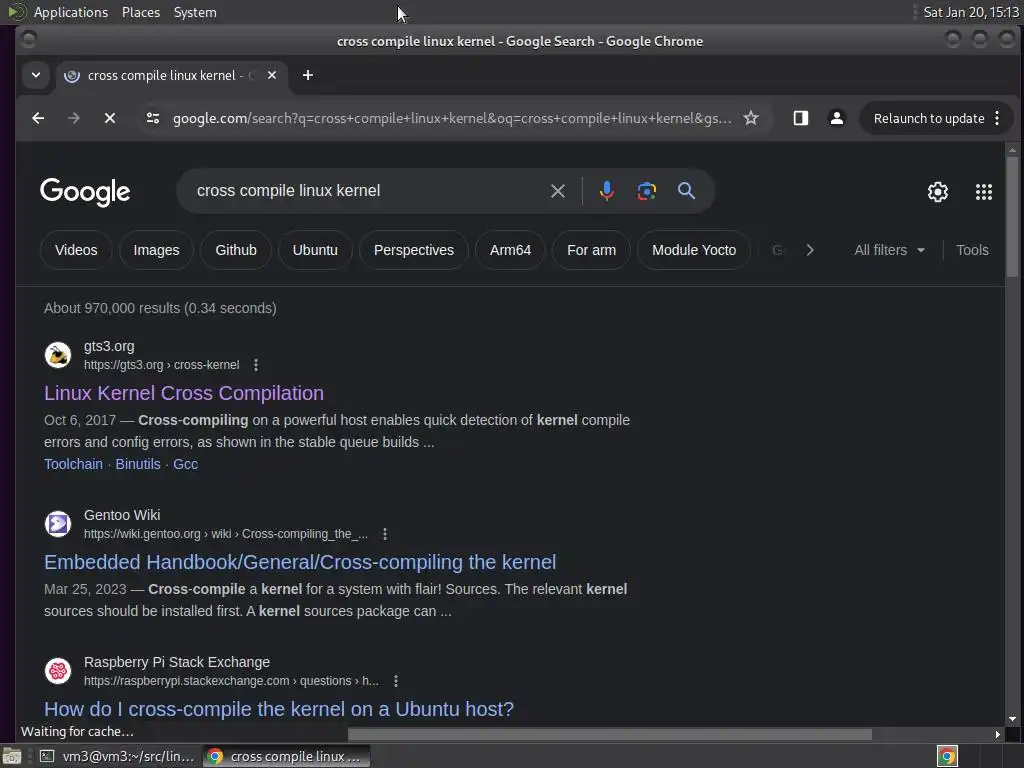
Task: Stop loading the page
Action: (110, 118)
